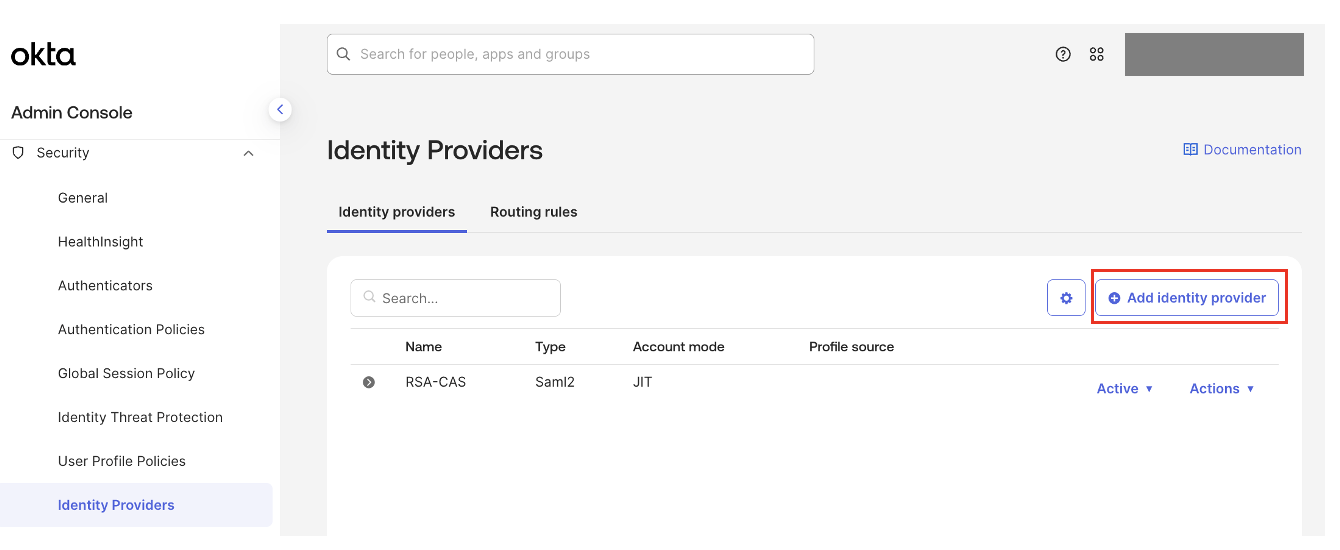
Task: Click the shield icon next to Security
Action: click(x=18, y=153)
